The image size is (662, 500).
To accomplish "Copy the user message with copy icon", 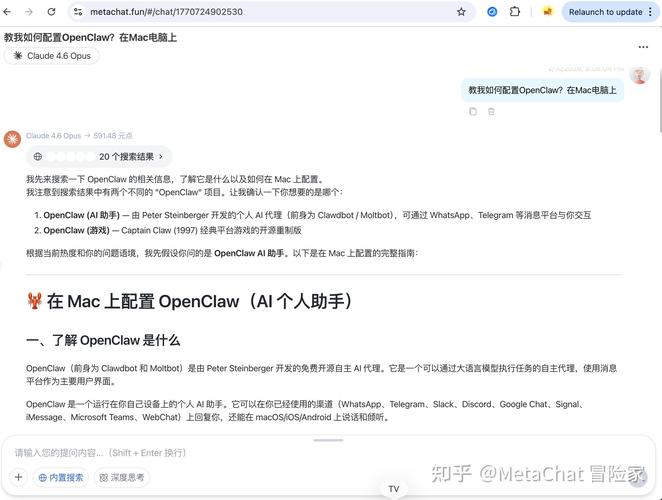I will pyautogui.click(x=473, y=111).
